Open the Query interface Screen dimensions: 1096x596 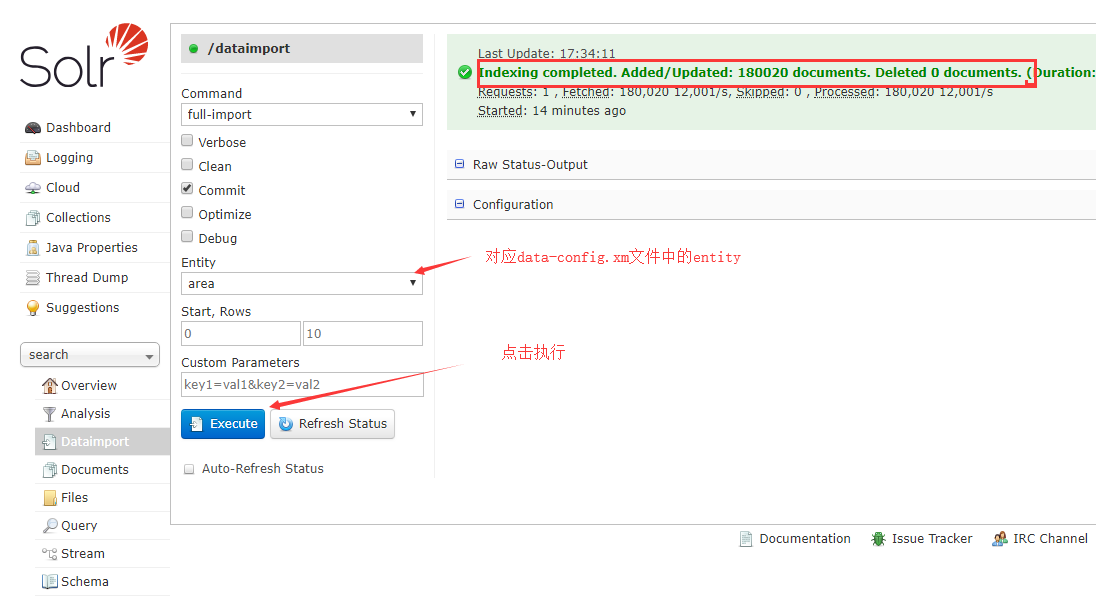tap(78, 525)
